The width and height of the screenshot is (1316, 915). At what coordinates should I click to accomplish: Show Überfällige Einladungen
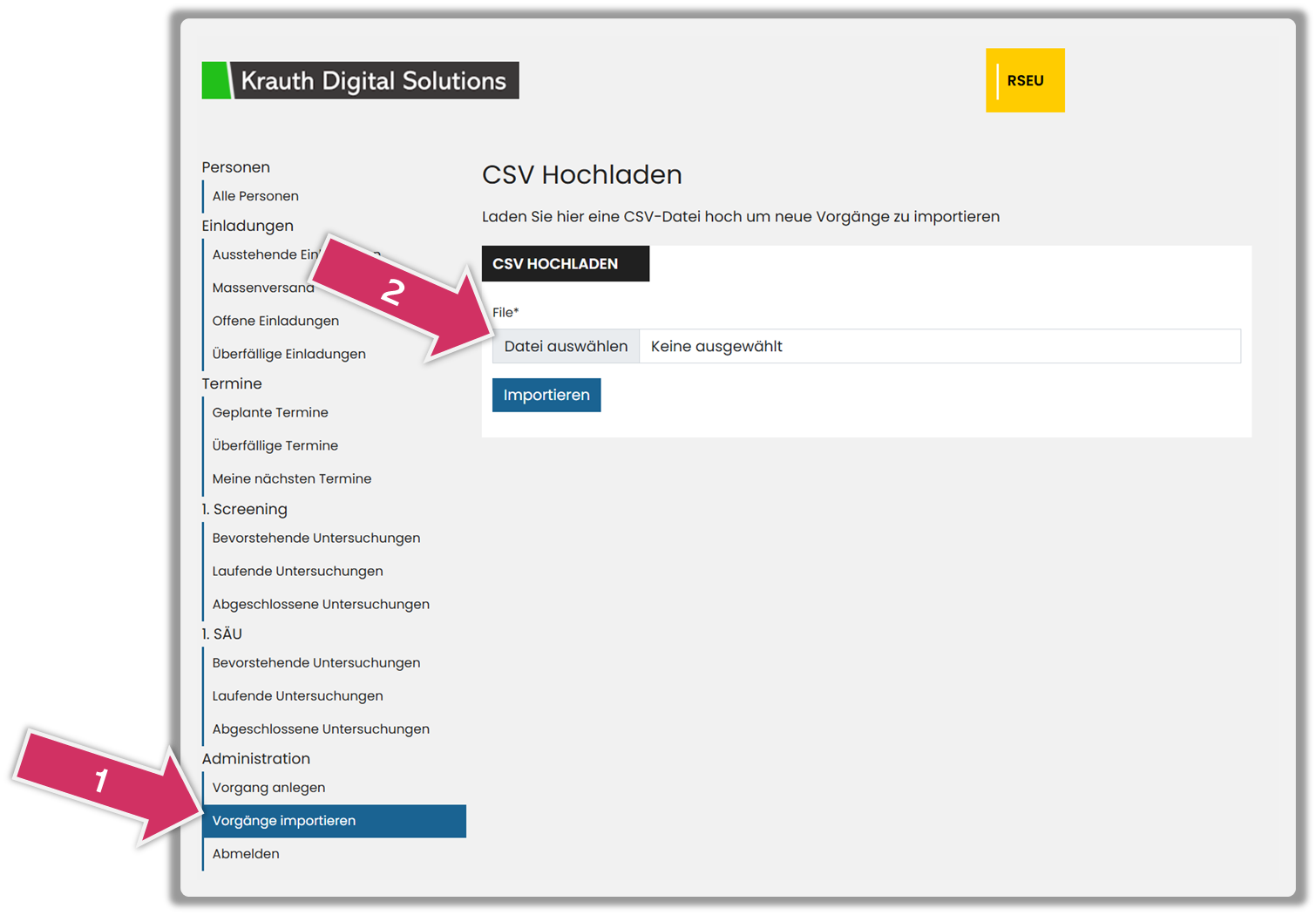(x=288, y=354)
